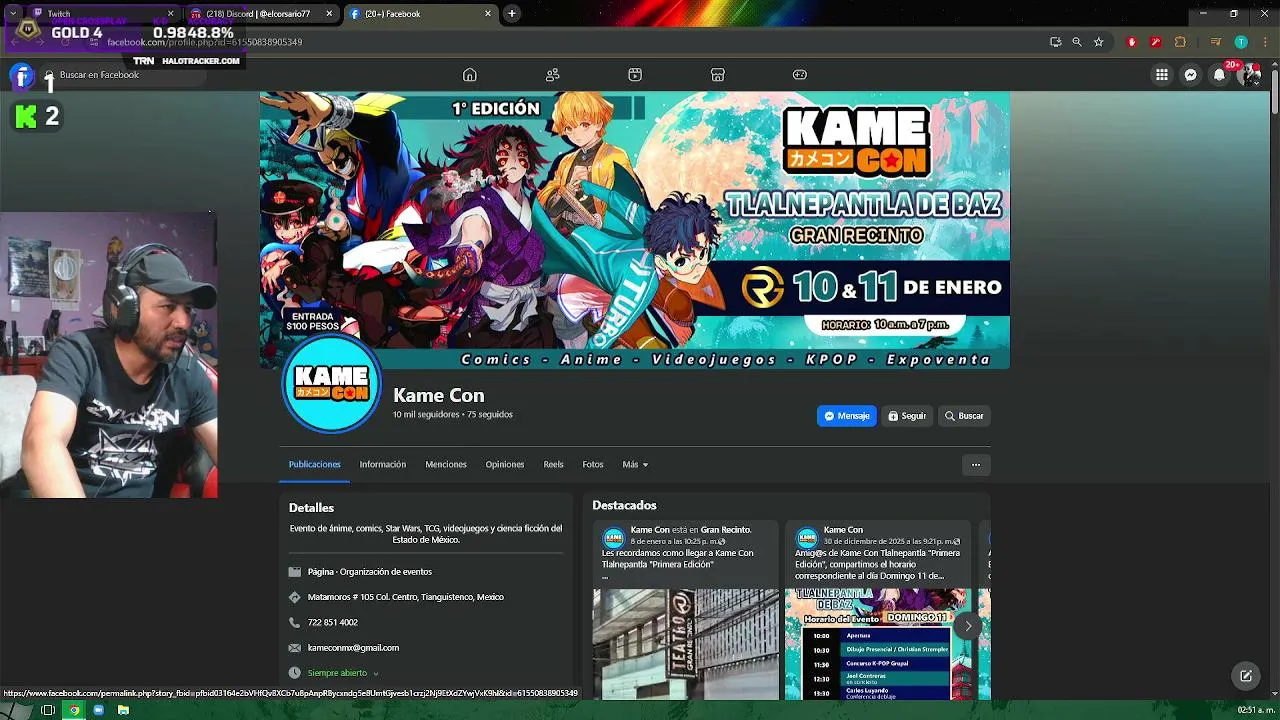Open the media control playlist icon

tap(1216, 42)
